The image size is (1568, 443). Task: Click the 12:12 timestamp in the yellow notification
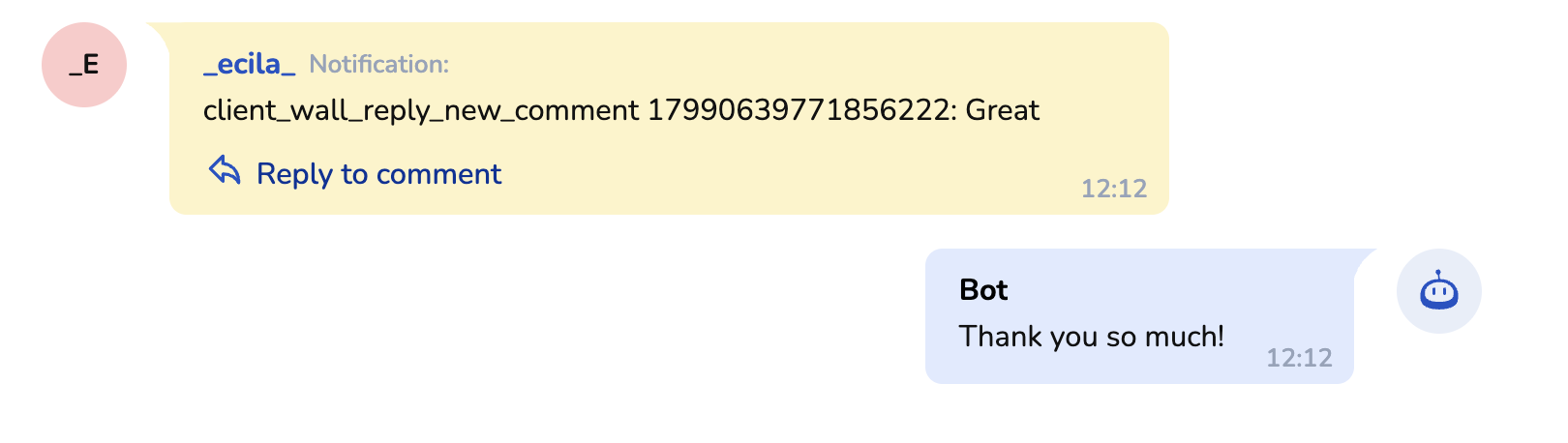(x=1113, y=189)
